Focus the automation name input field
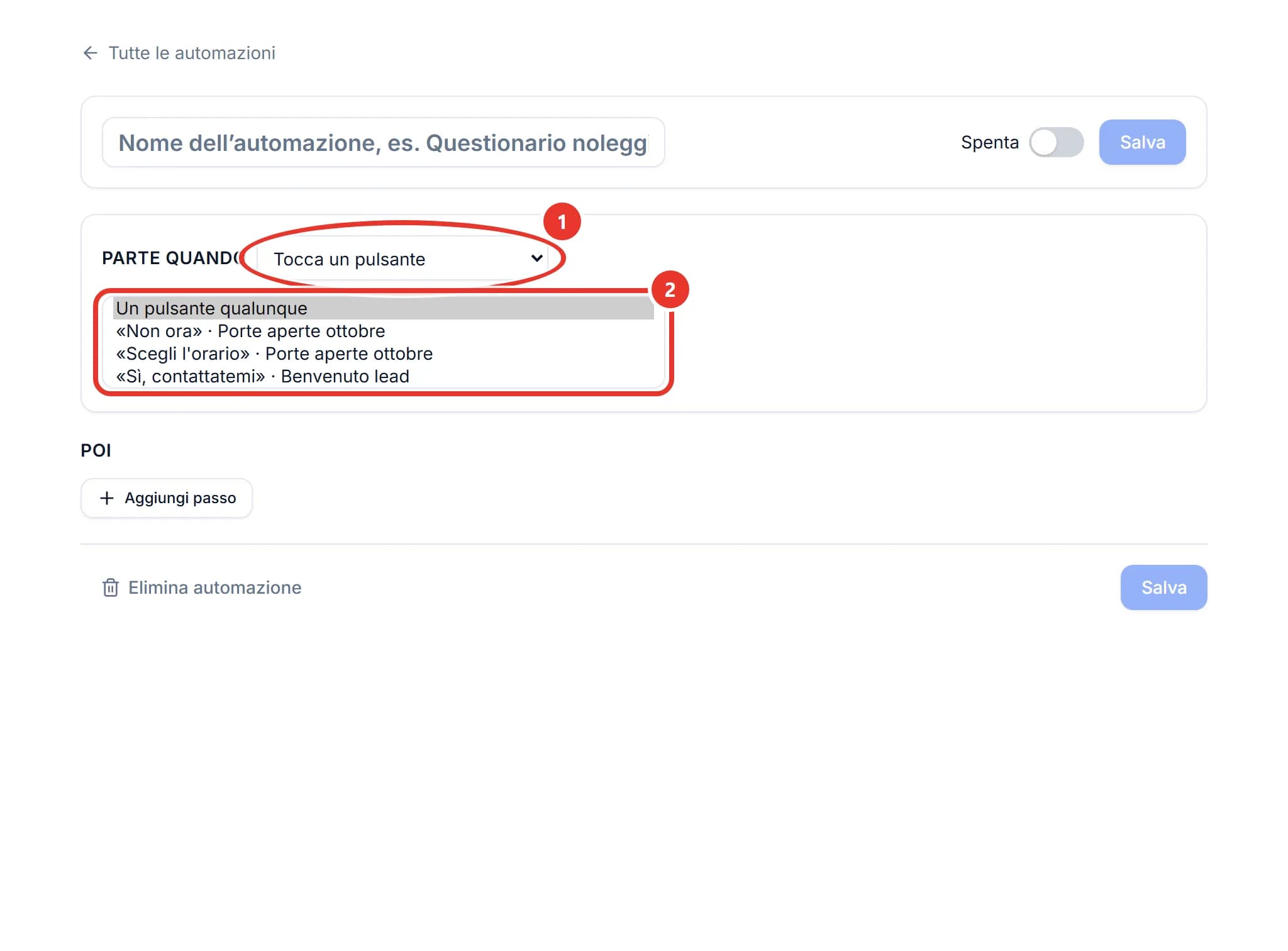 pyautogui.click(x=383, y=143)
